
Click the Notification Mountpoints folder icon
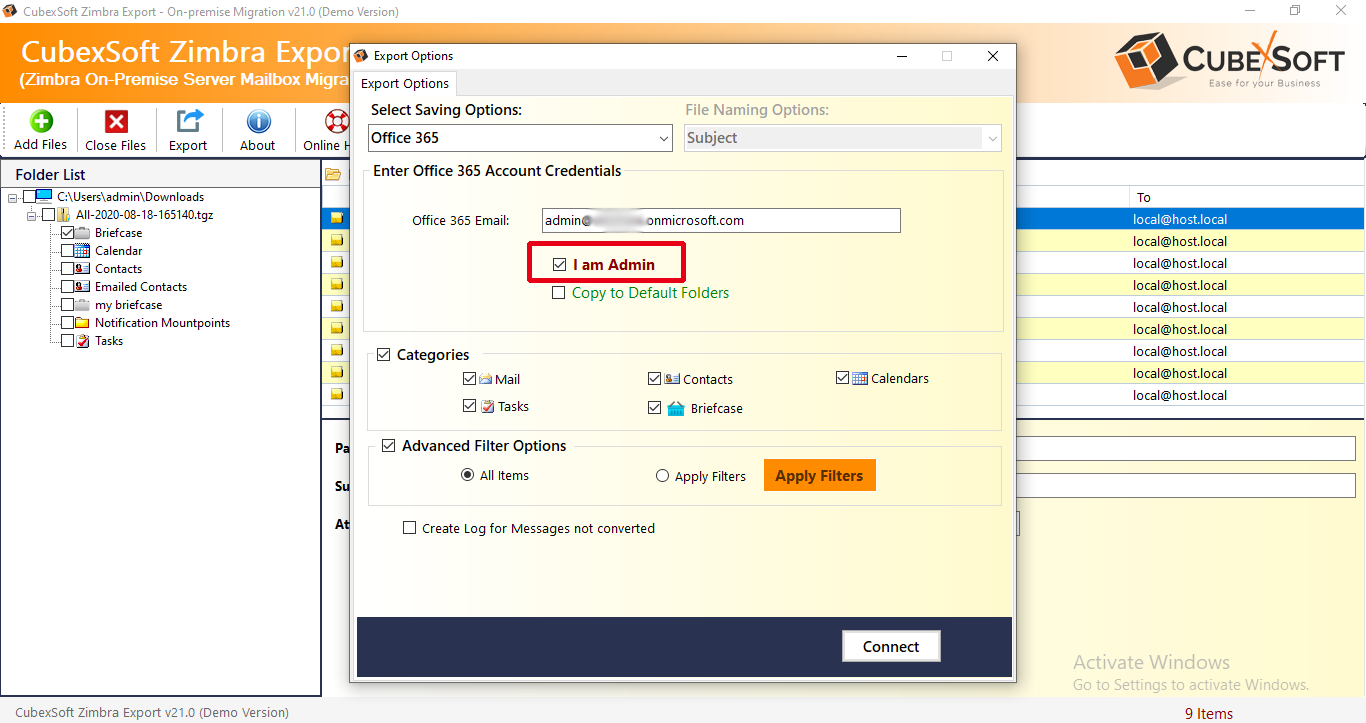coord(83,323)
